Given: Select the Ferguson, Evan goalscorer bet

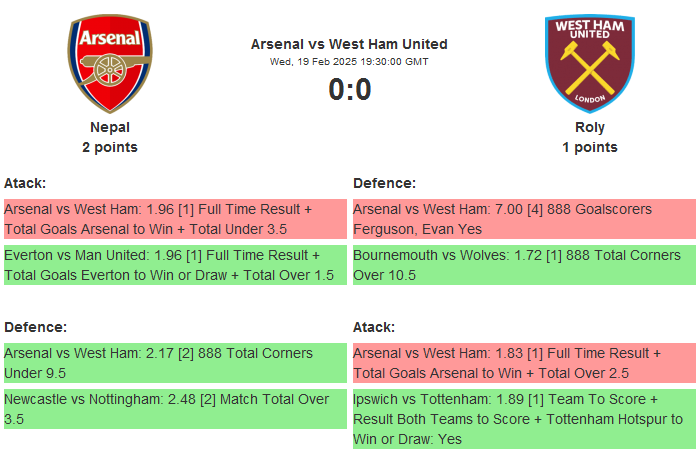Looking at the screenshot, I should pos(523,219).
